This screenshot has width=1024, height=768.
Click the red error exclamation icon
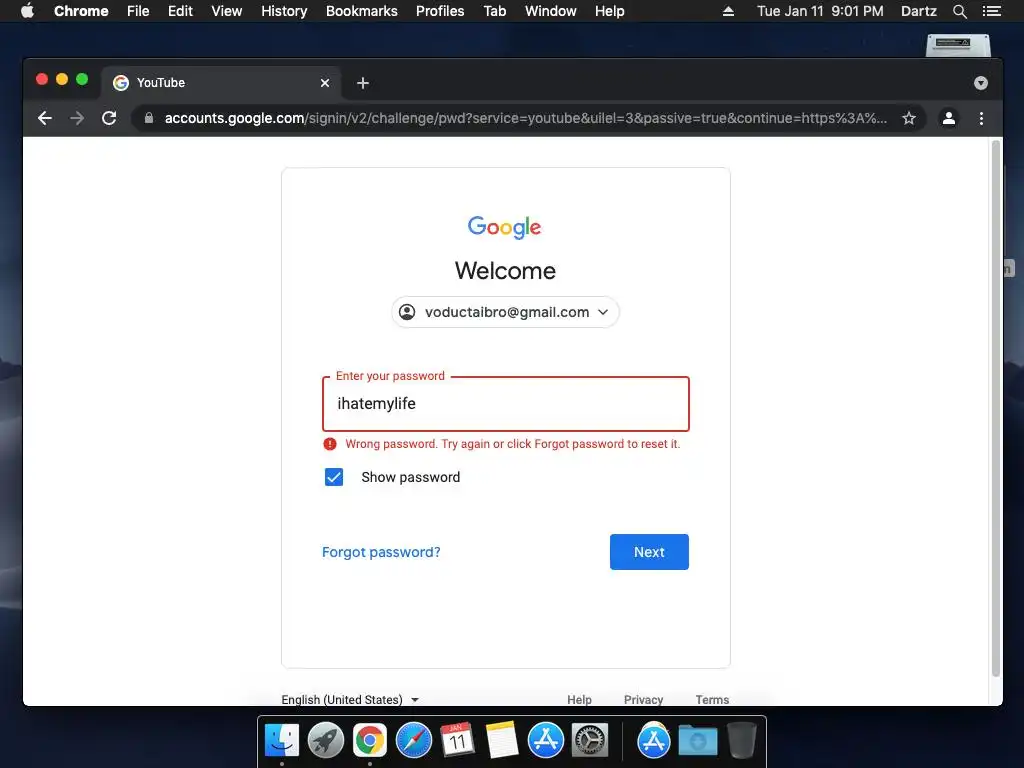[x=330, y=444]
